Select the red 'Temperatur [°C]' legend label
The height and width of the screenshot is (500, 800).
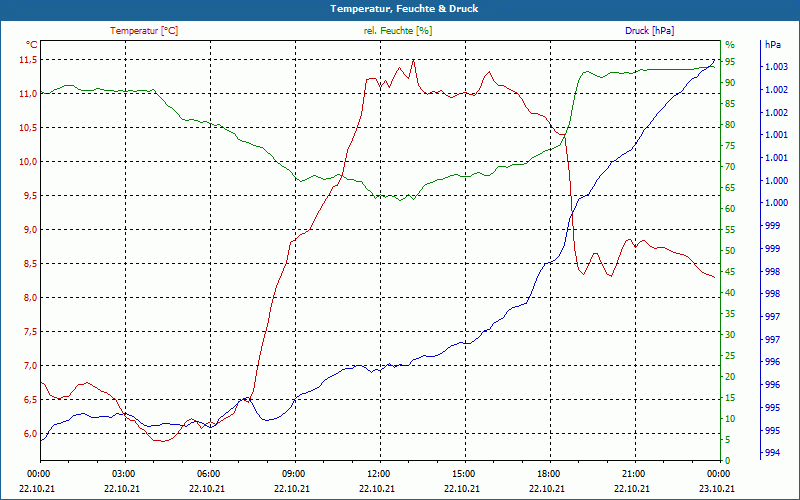144,31
